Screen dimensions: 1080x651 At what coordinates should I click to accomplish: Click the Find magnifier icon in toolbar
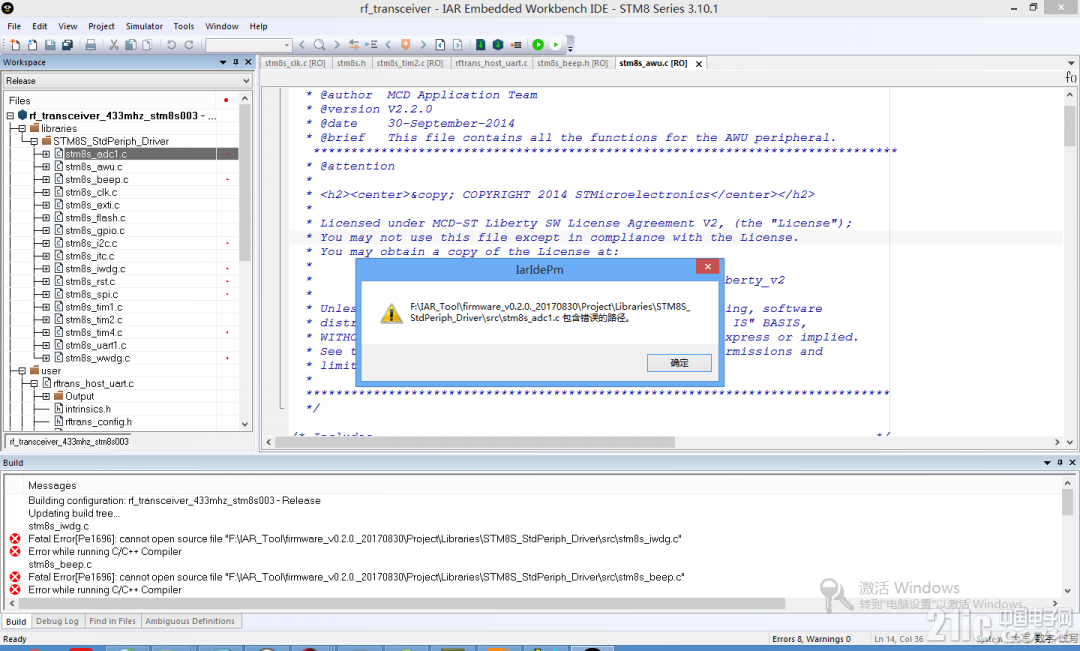point(319,45)
